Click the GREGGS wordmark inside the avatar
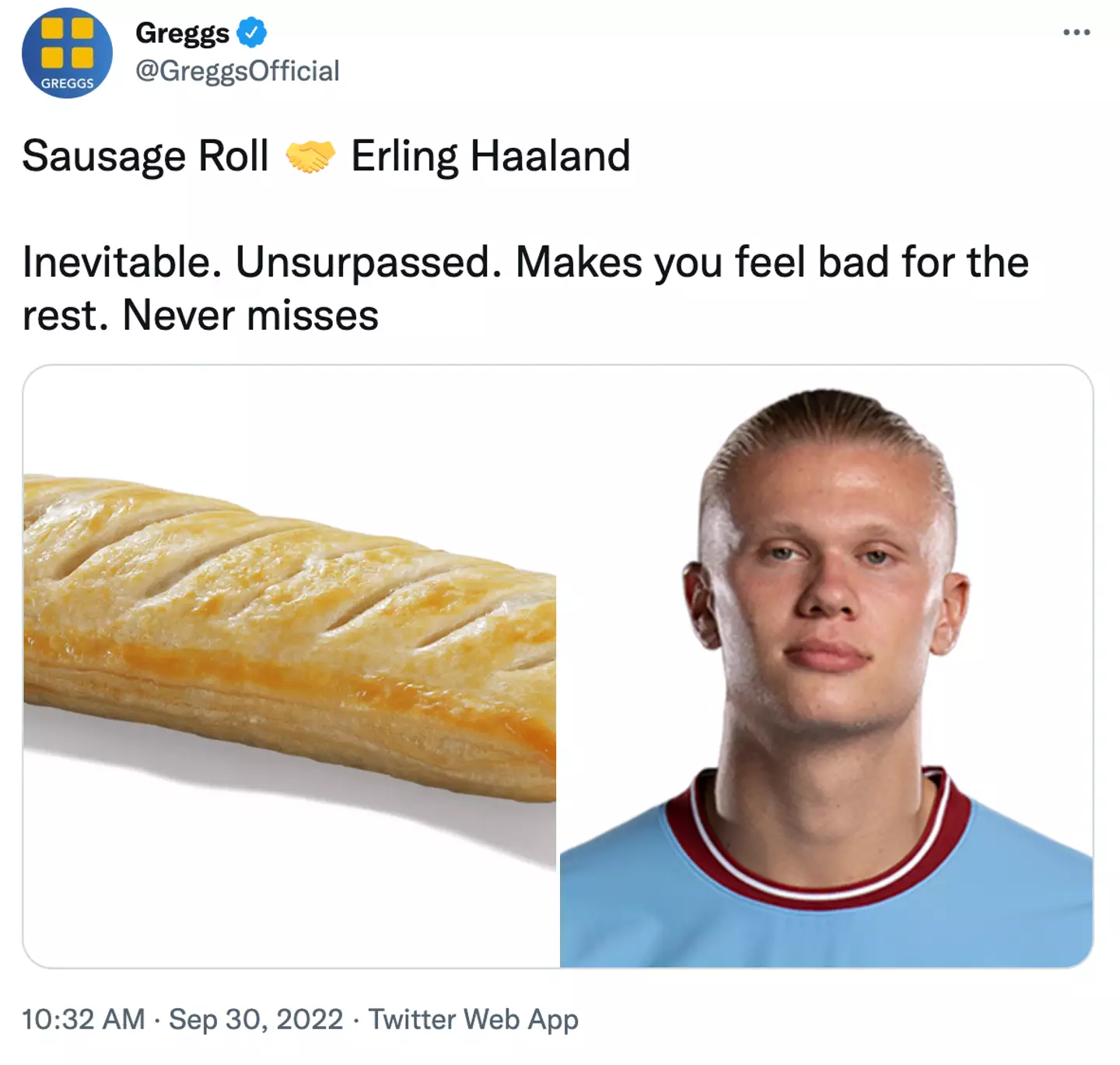This screenshot has height=1065, width=1120. [67, 83]
